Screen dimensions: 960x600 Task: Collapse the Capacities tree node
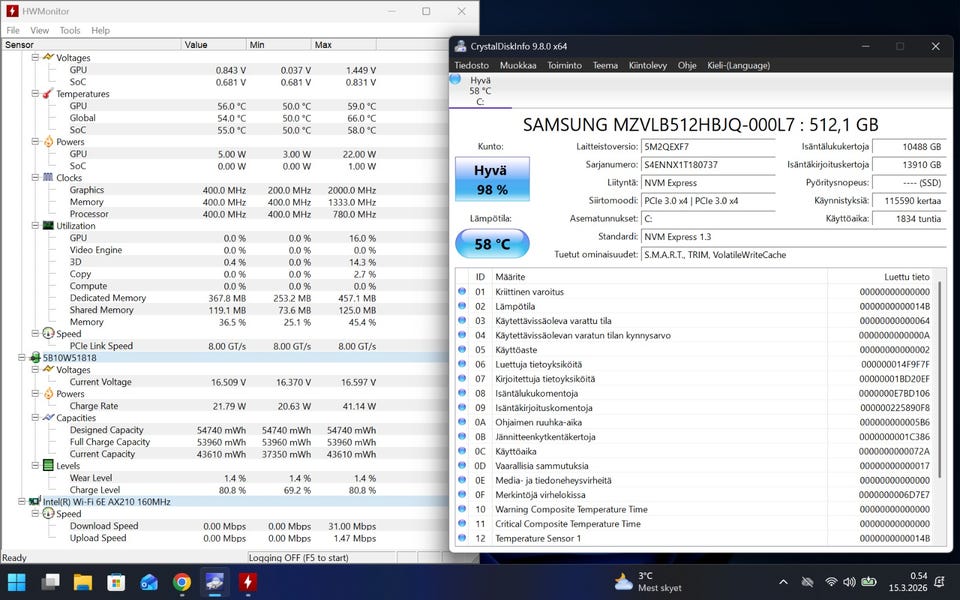point(35,418)
